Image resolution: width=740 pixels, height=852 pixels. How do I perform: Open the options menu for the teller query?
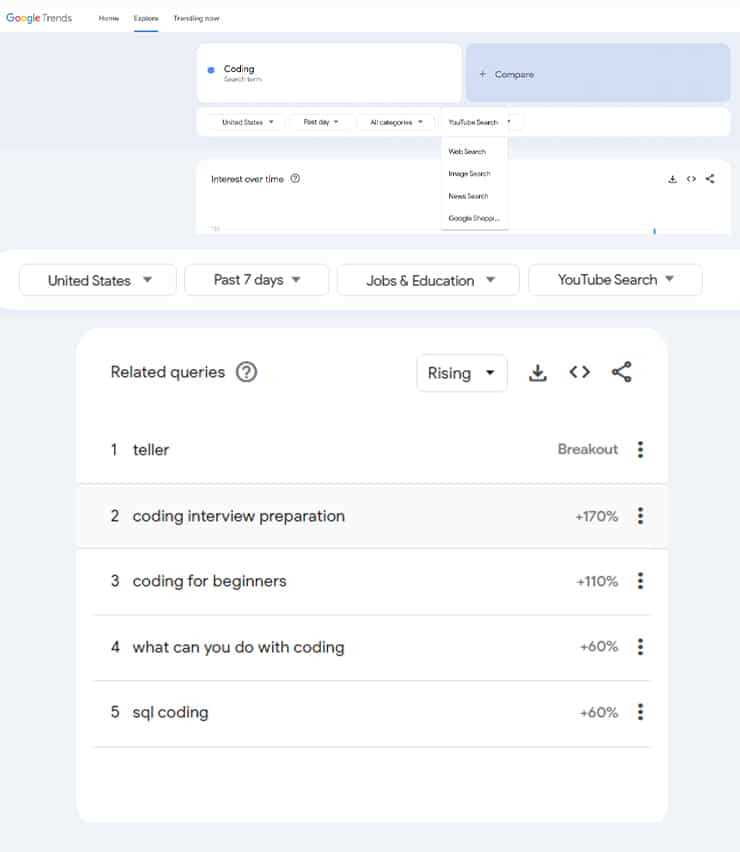(640, 449)
